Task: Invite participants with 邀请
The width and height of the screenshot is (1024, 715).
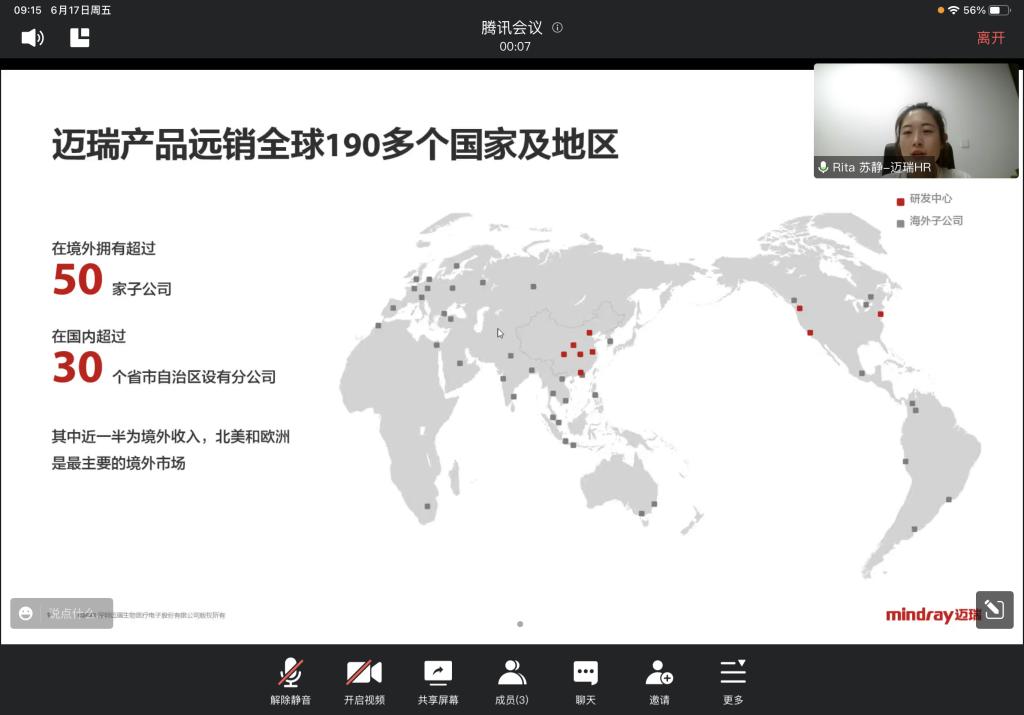Action: pos(659,682)
